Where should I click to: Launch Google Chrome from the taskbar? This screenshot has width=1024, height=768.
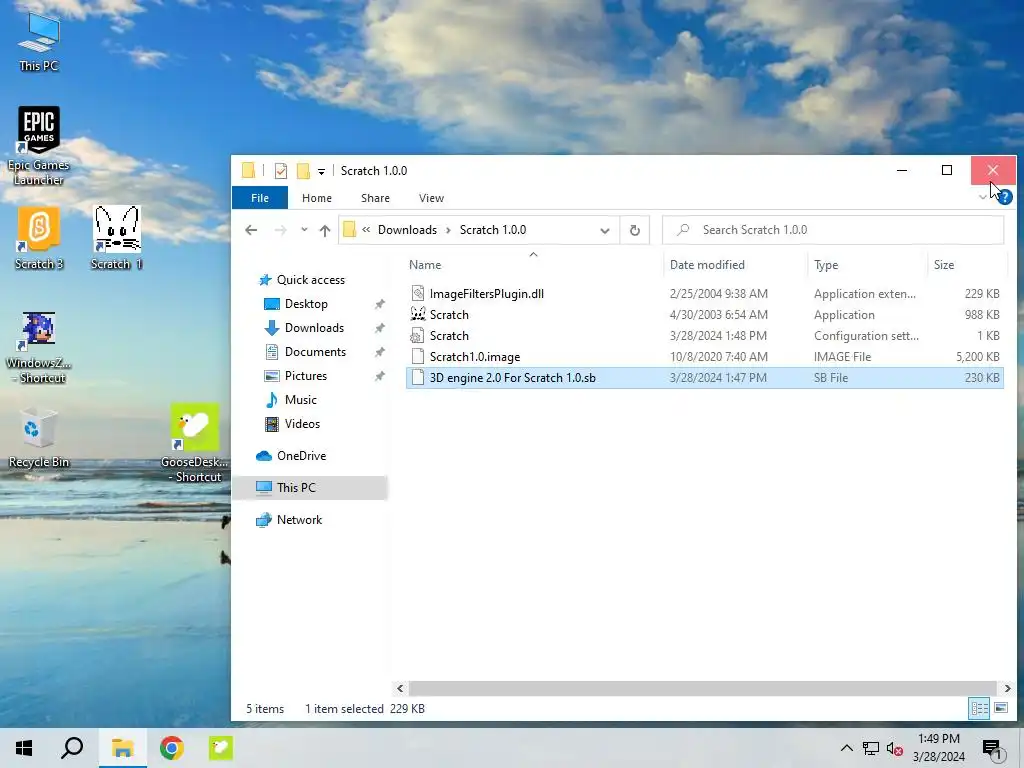172,748
